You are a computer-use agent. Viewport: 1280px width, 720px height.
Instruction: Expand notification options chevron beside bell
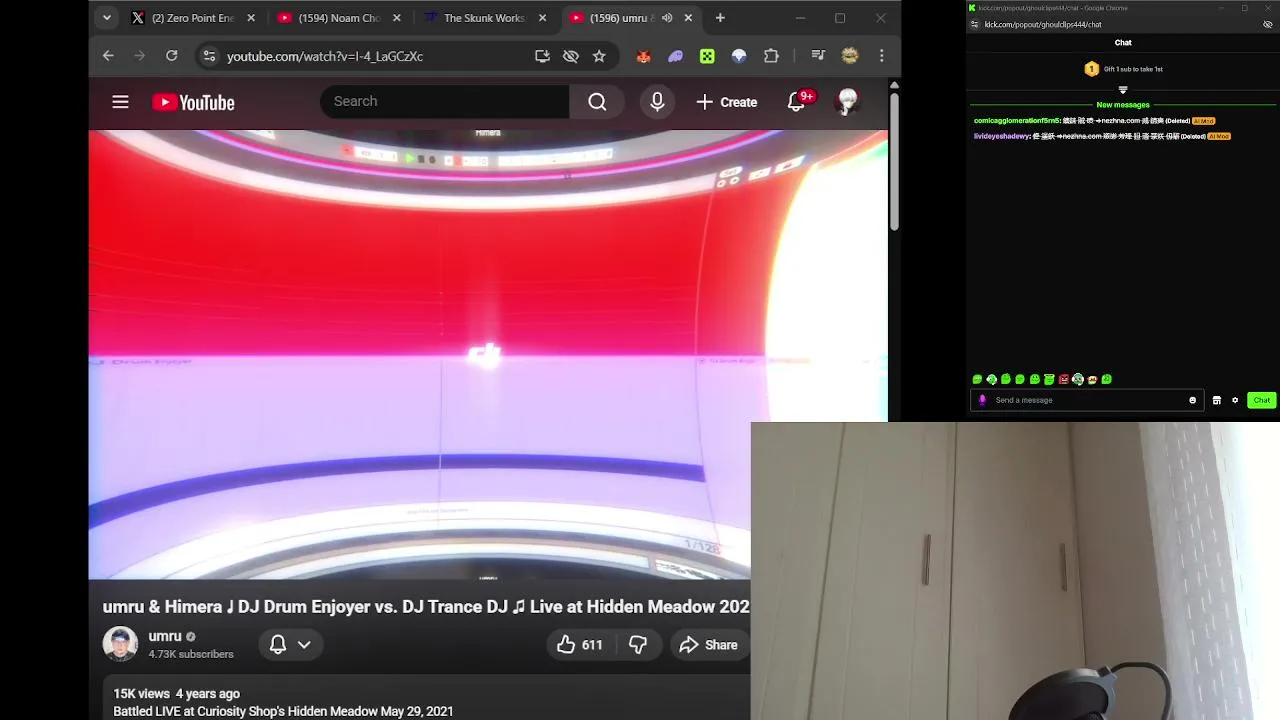[x=304, y=645]
